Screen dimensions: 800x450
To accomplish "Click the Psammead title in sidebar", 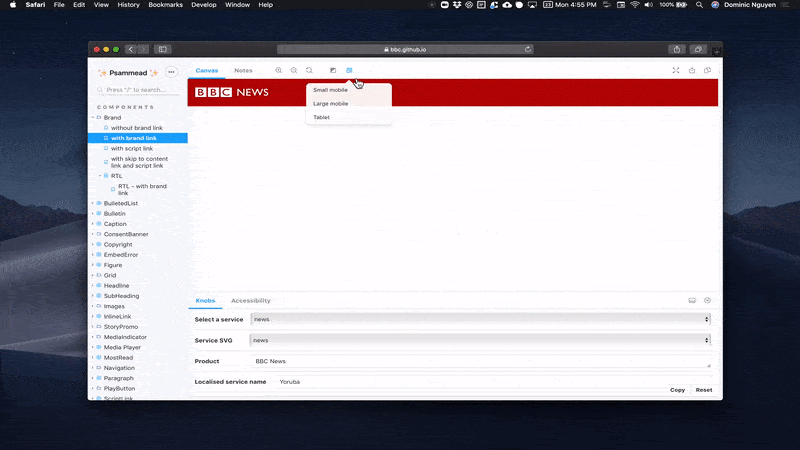I will click(x=128, y=73).
